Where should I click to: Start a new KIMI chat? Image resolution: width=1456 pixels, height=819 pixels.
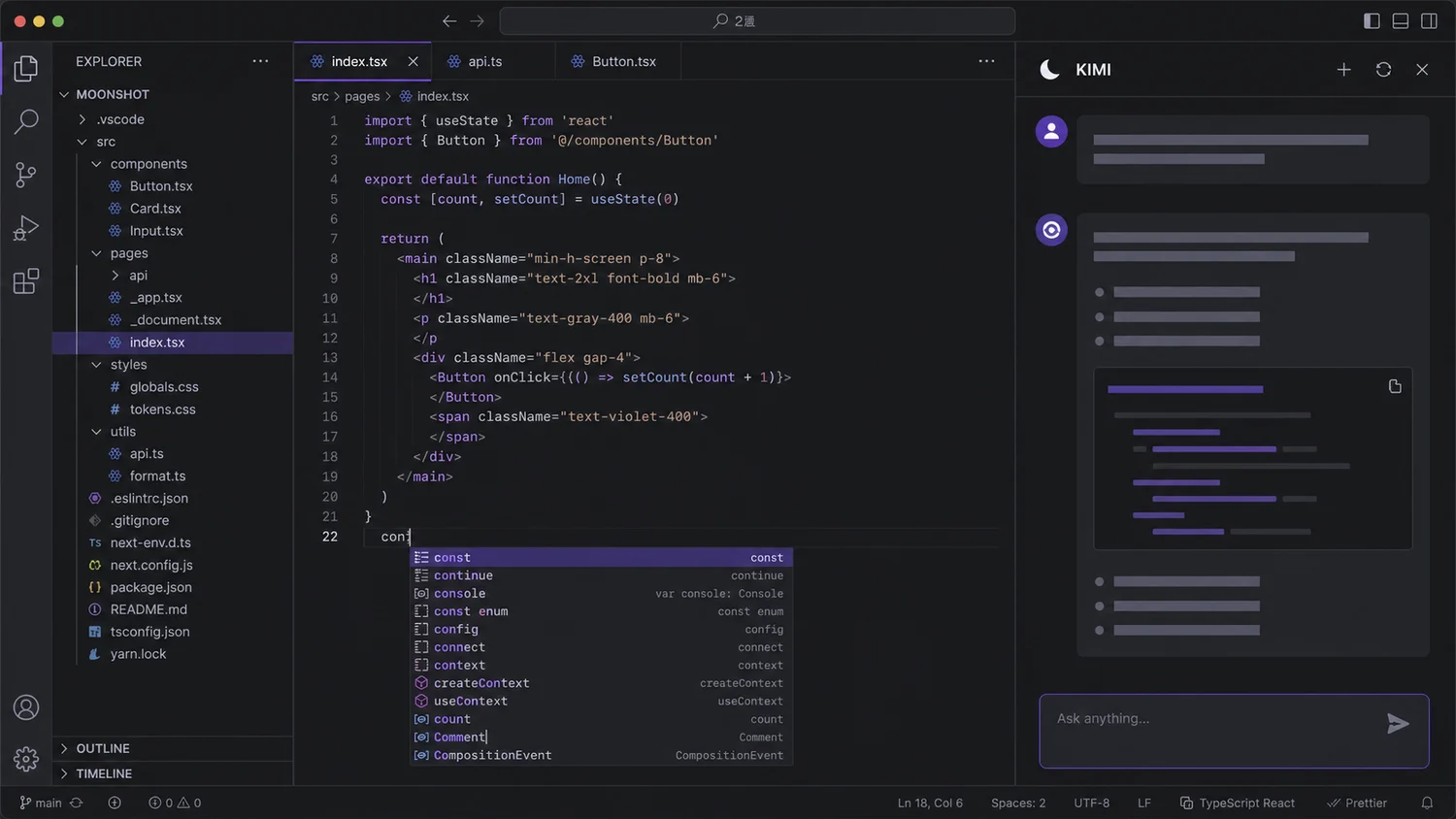tap(1343, 70)
